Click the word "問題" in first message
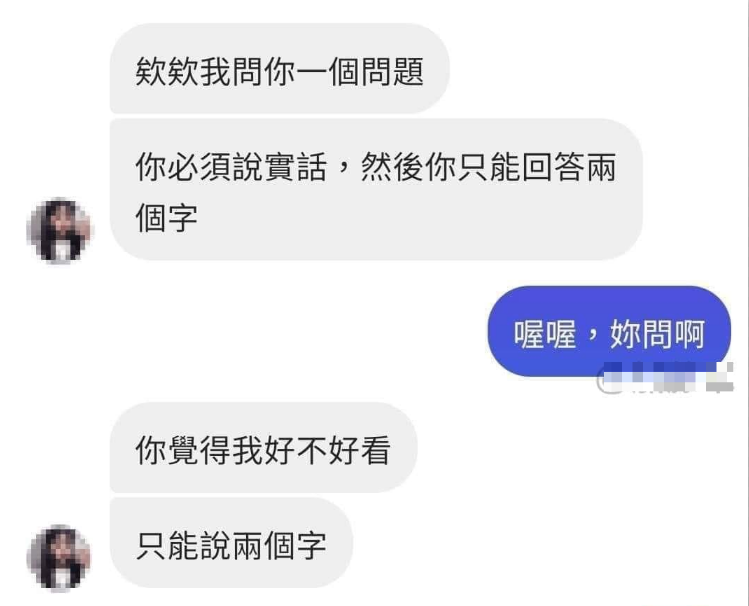749x606 pixels. point(392,72)
